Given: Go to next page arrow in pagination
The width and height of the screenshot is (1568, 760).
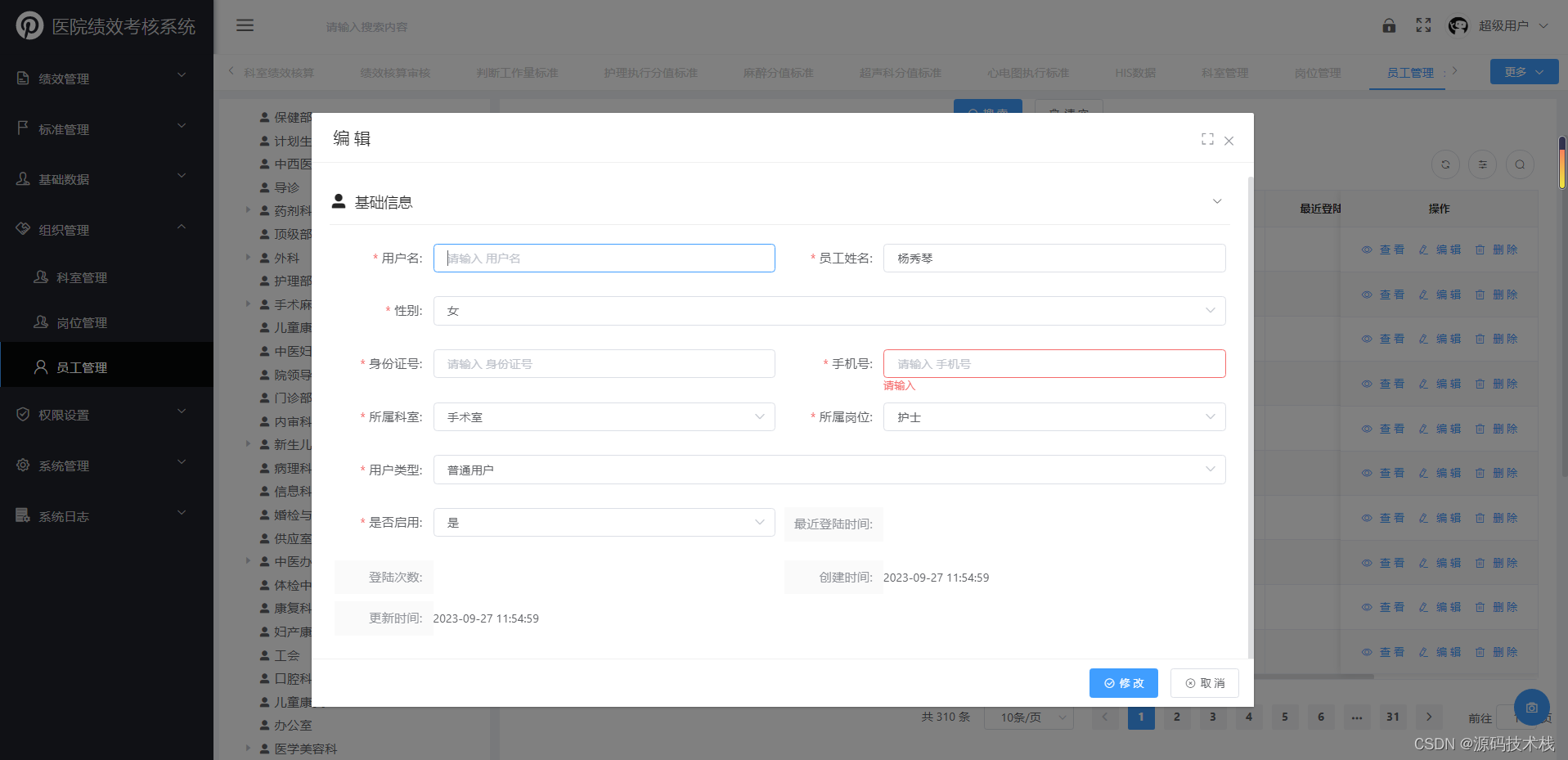Looking at the screenshot, I should point(1429,717).
